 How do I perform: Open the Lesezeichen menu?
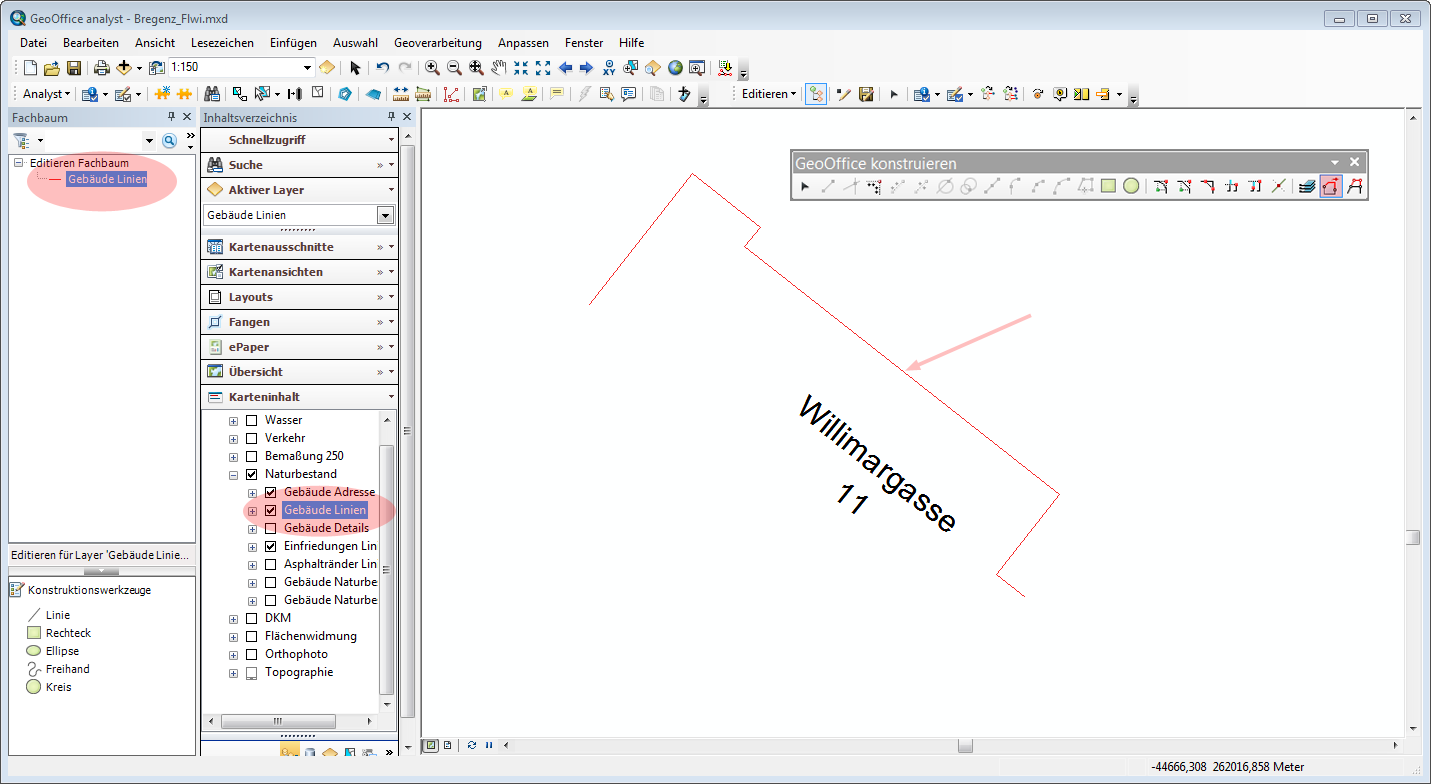click(222, 43)
